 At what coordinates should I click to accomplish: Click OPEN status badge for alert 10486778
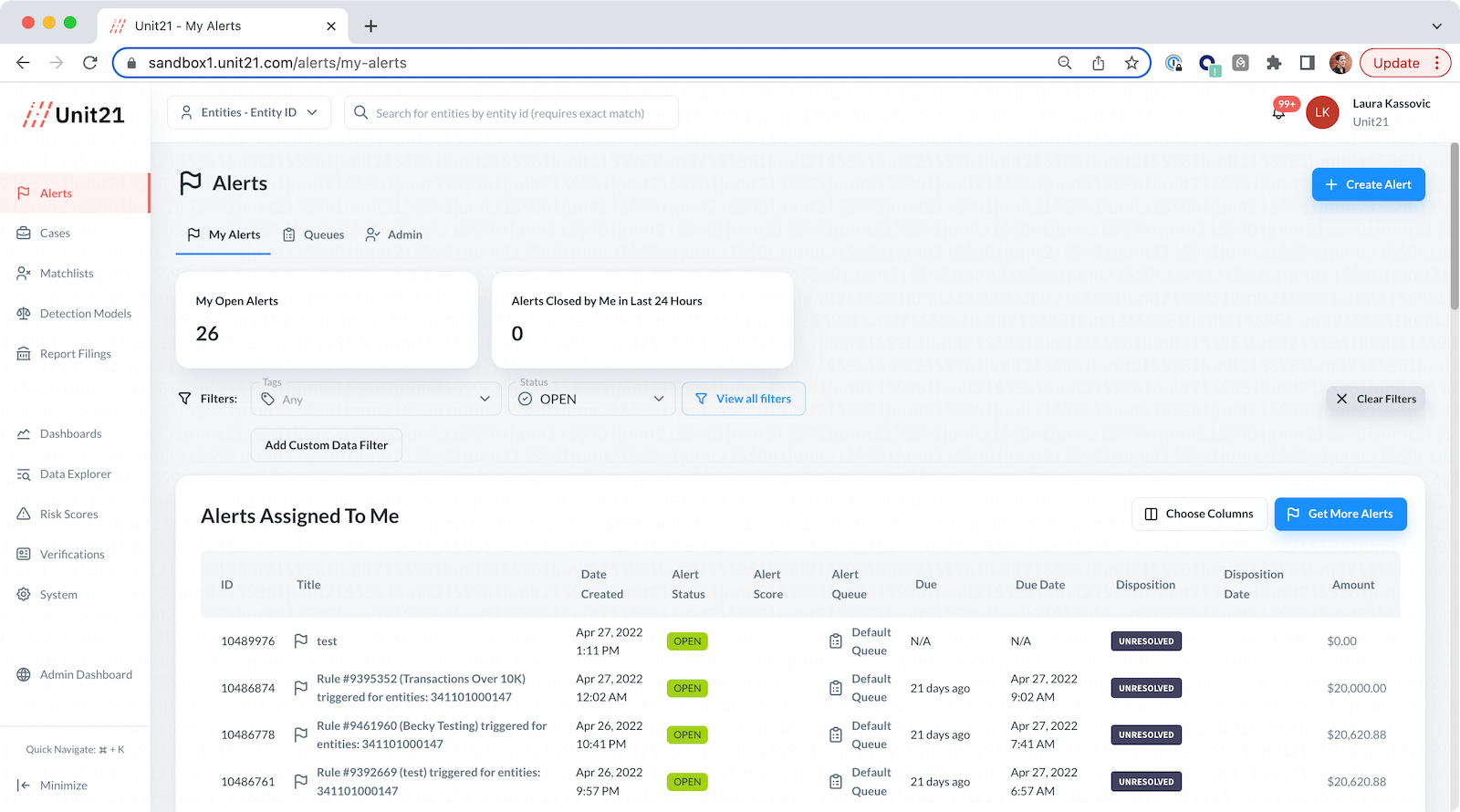pos(687,734)
